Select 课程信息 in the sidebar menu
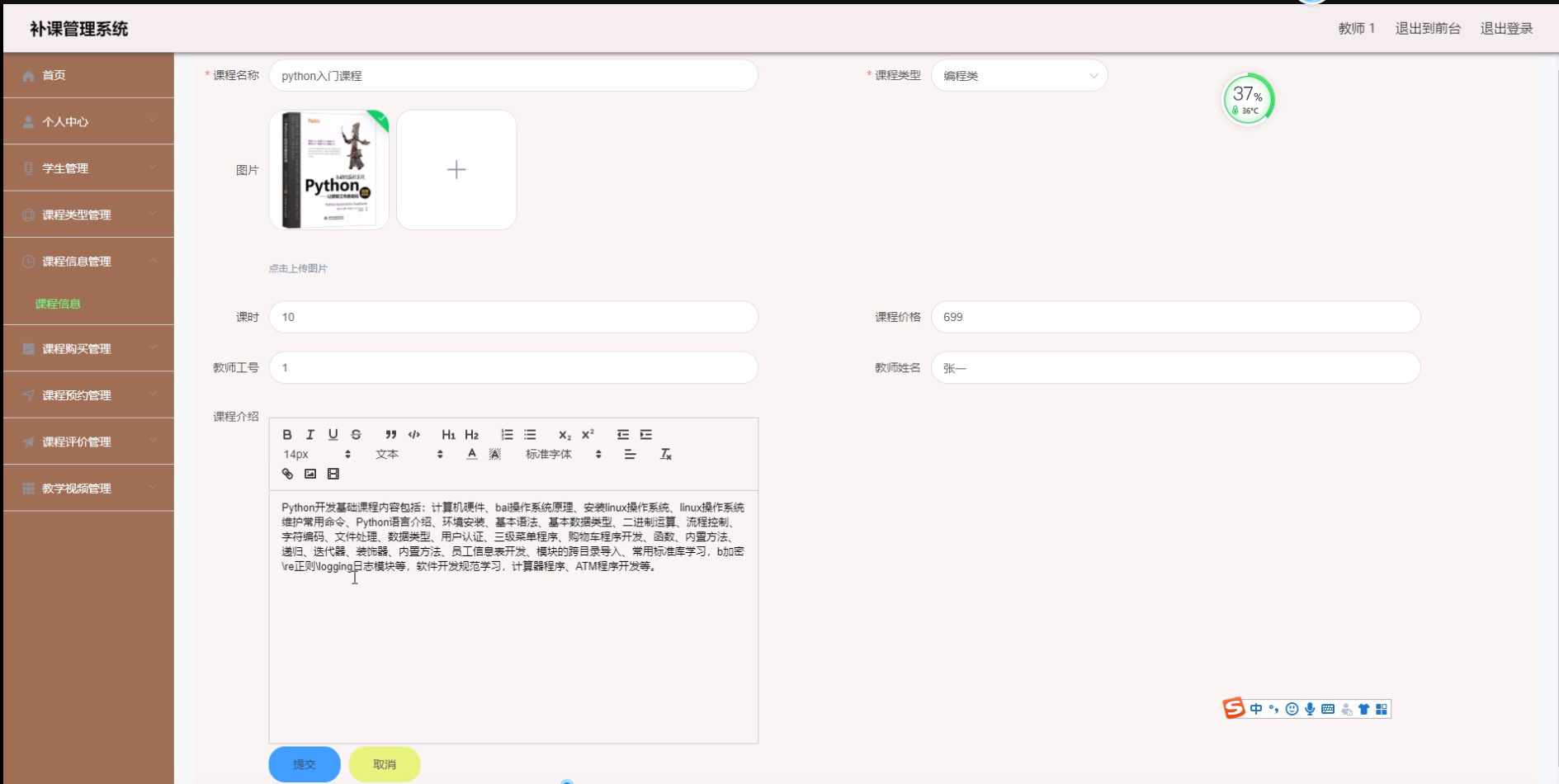The width and height of the screenshot is (1559, 784). pos(57,303)
